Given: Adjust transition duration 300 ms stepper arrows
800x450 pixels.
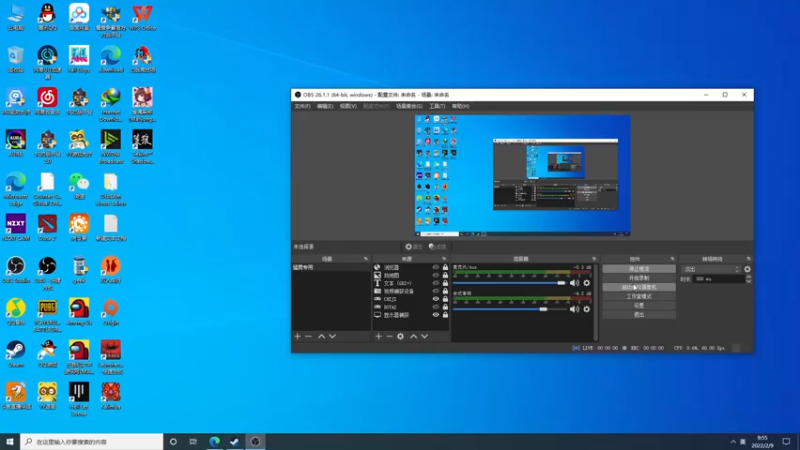Looking at the screenshot, I should (748, 279).
